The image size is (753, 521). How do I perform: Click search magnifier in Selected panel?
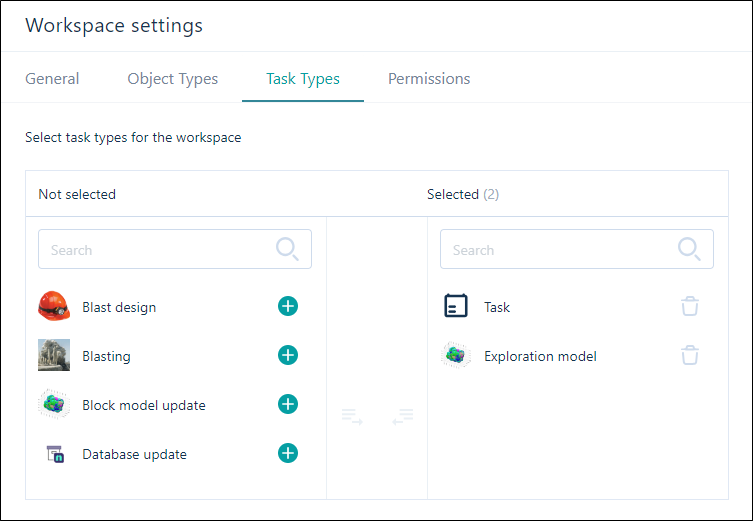[689, 249]
